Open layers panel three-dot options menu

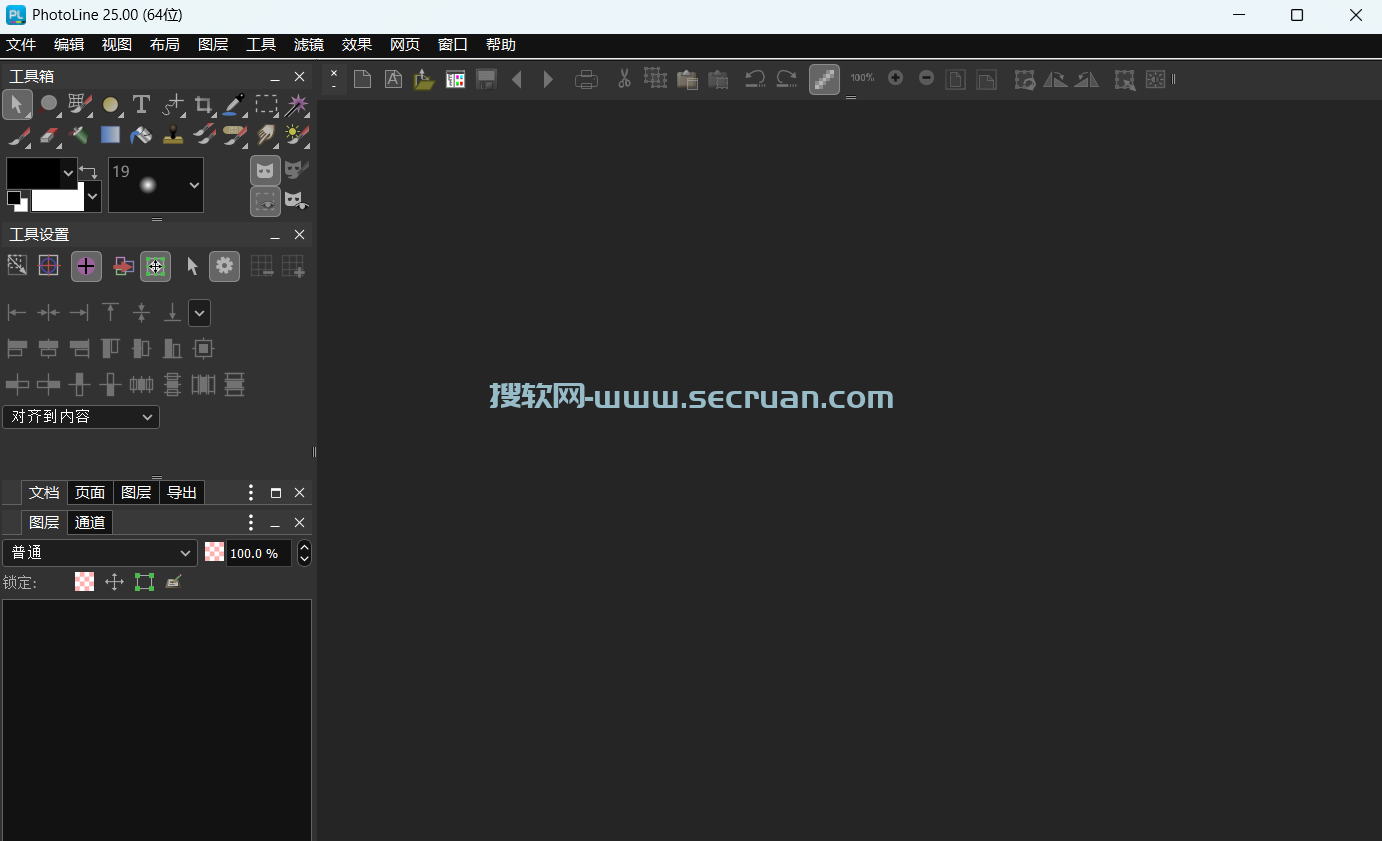point(251,523)
